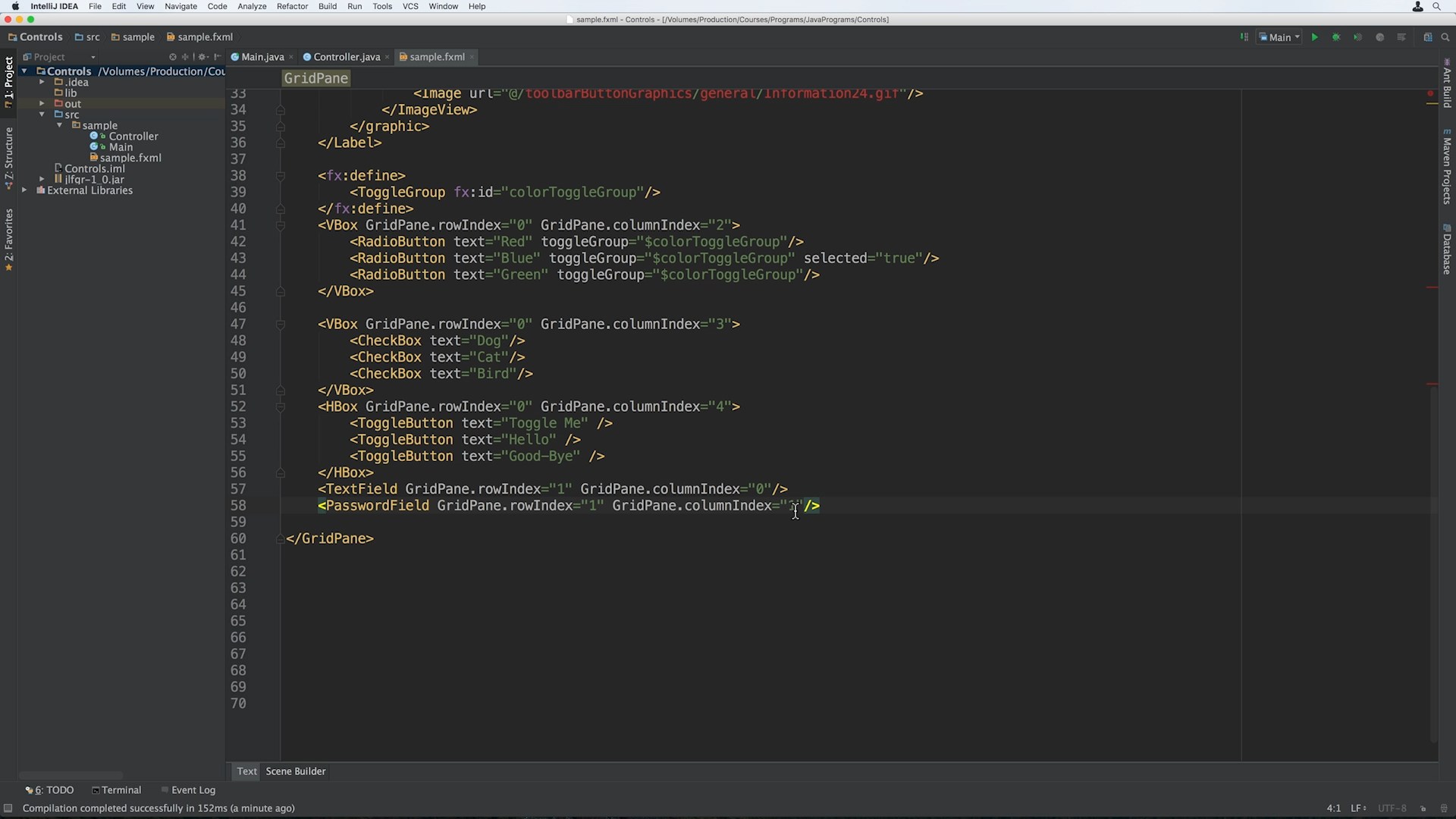Expand the External Libraries node
Screen dimensions: 1456x819
24,190
